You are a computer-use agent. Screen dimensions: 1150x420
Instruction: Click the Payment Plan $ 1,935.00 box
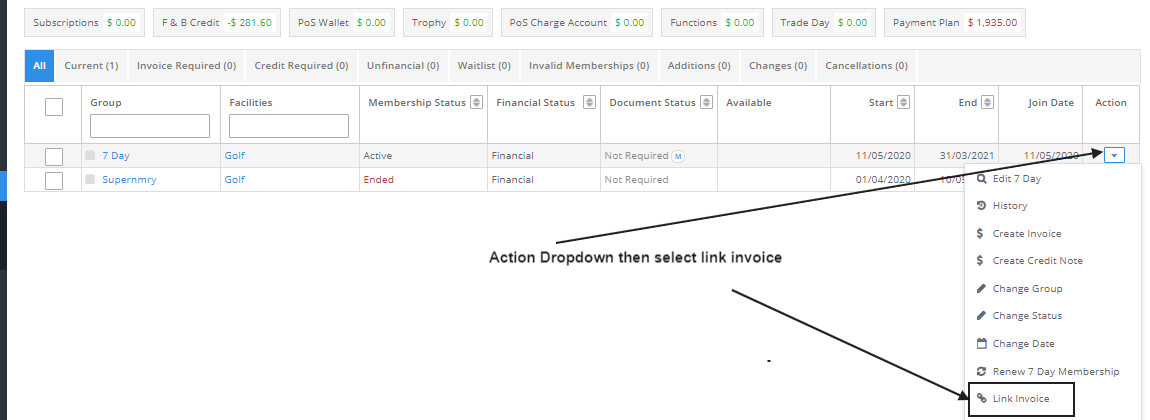click(955, 23)
